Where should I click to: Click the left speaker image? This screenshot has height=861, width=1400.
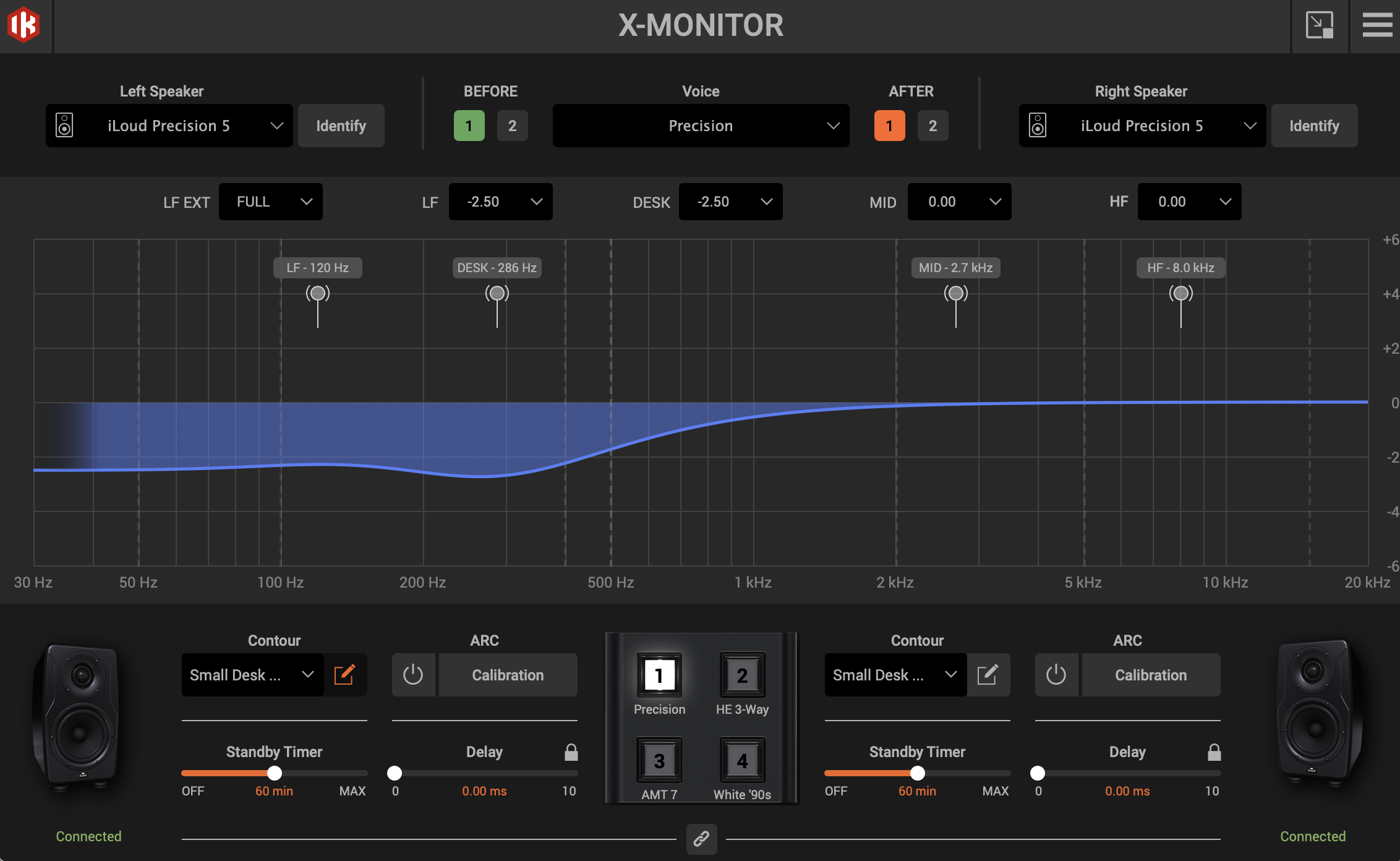tap(77, 716)
